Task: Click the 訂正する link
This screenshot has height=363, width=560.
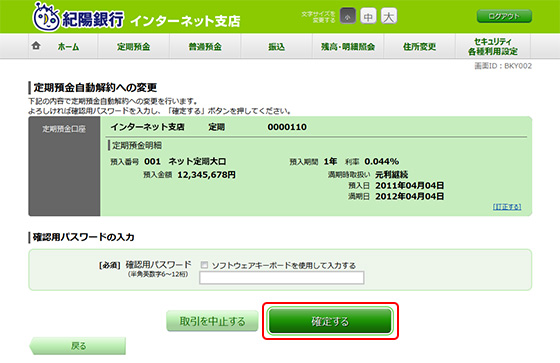Action: 507,207
